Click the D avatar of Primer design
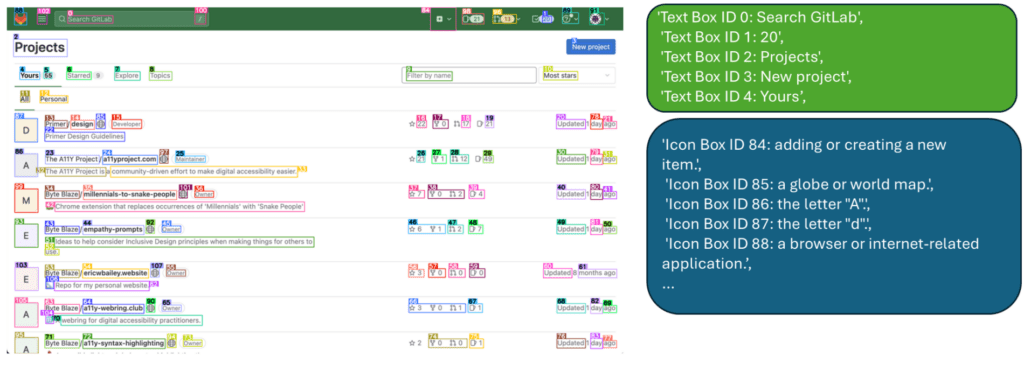The image size is (1024, 370). click(x=26, y=131)
